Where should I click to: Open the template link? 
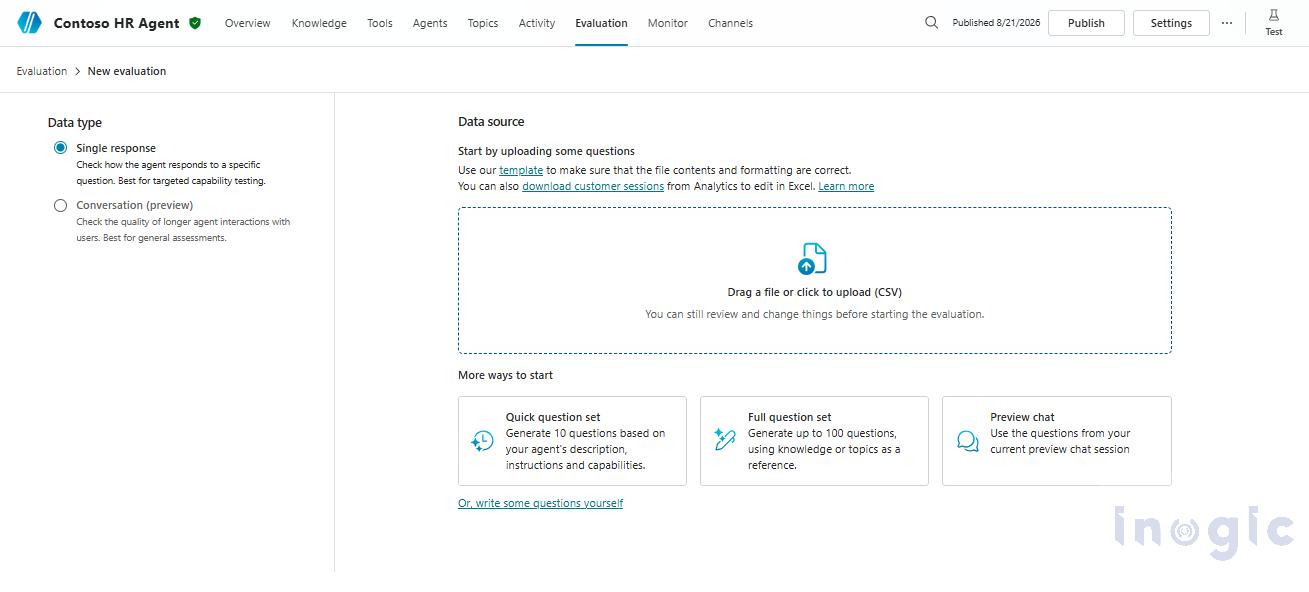click(x=521, y=170)
